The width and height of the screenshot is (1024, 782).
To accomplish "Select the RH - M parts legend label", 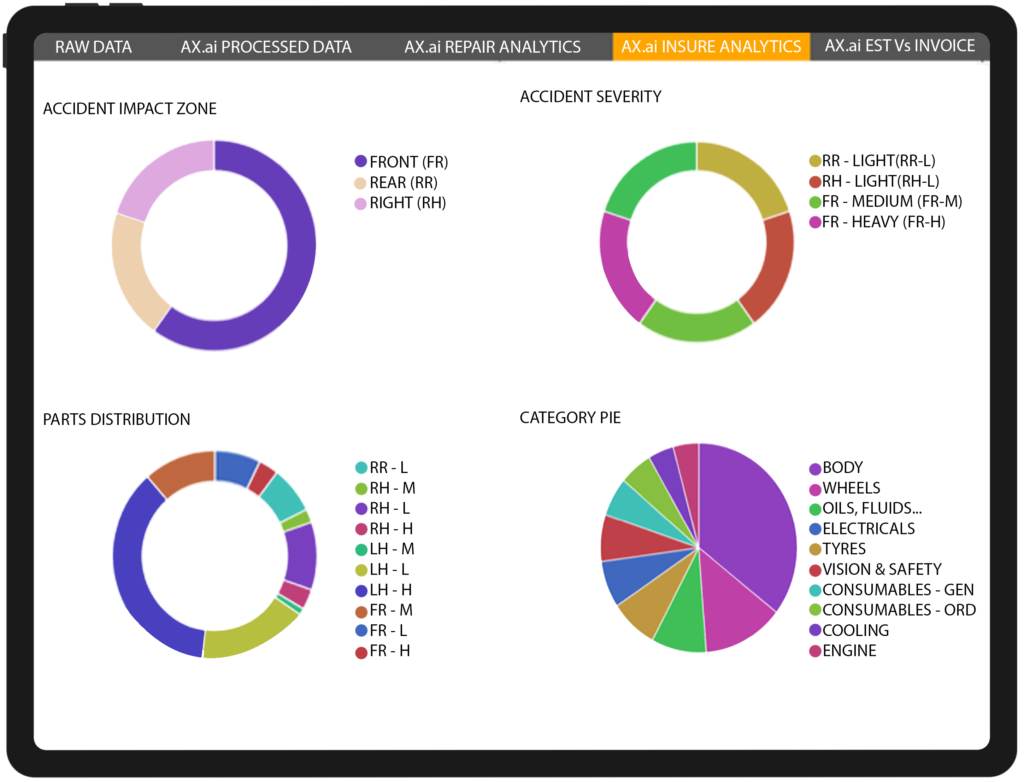I will (392, 488).
